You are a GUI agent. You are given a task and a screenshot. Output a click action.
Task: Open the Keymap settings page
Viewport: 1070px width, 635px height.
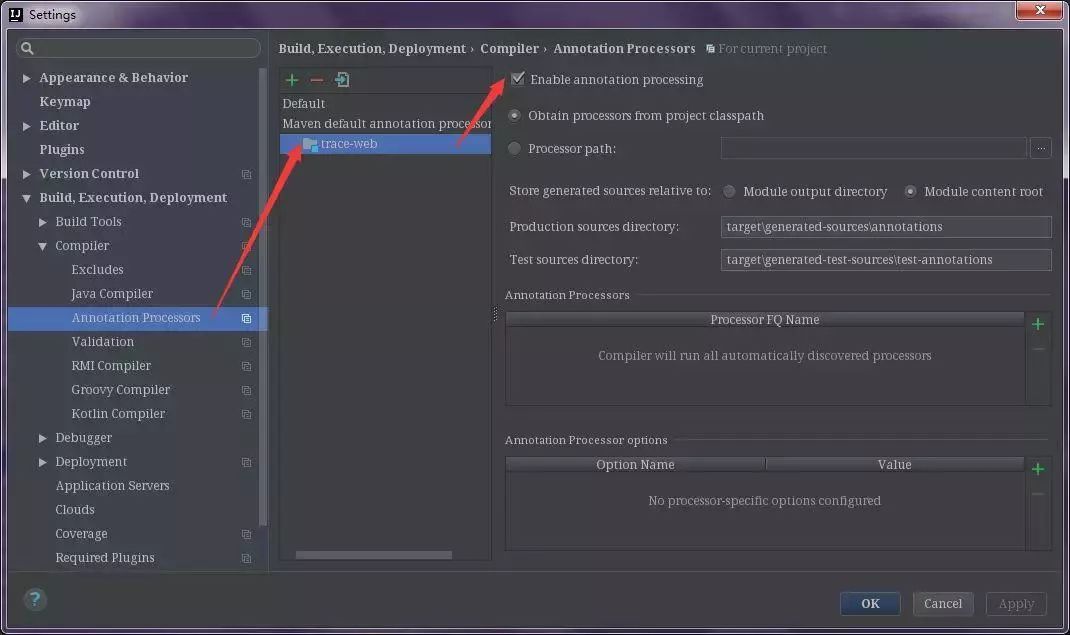click(65, 102)
